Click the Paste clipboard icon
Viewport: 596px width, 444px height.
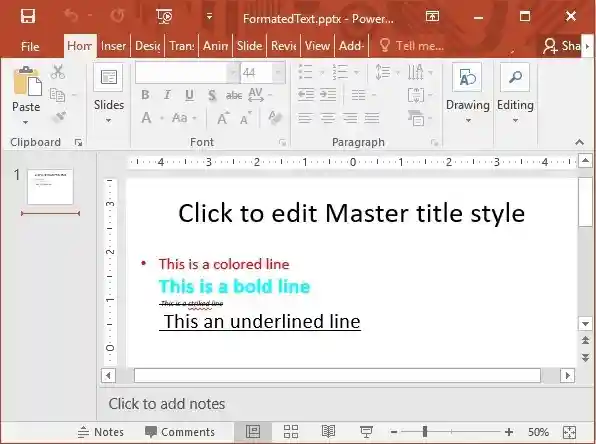click(27, 81)
